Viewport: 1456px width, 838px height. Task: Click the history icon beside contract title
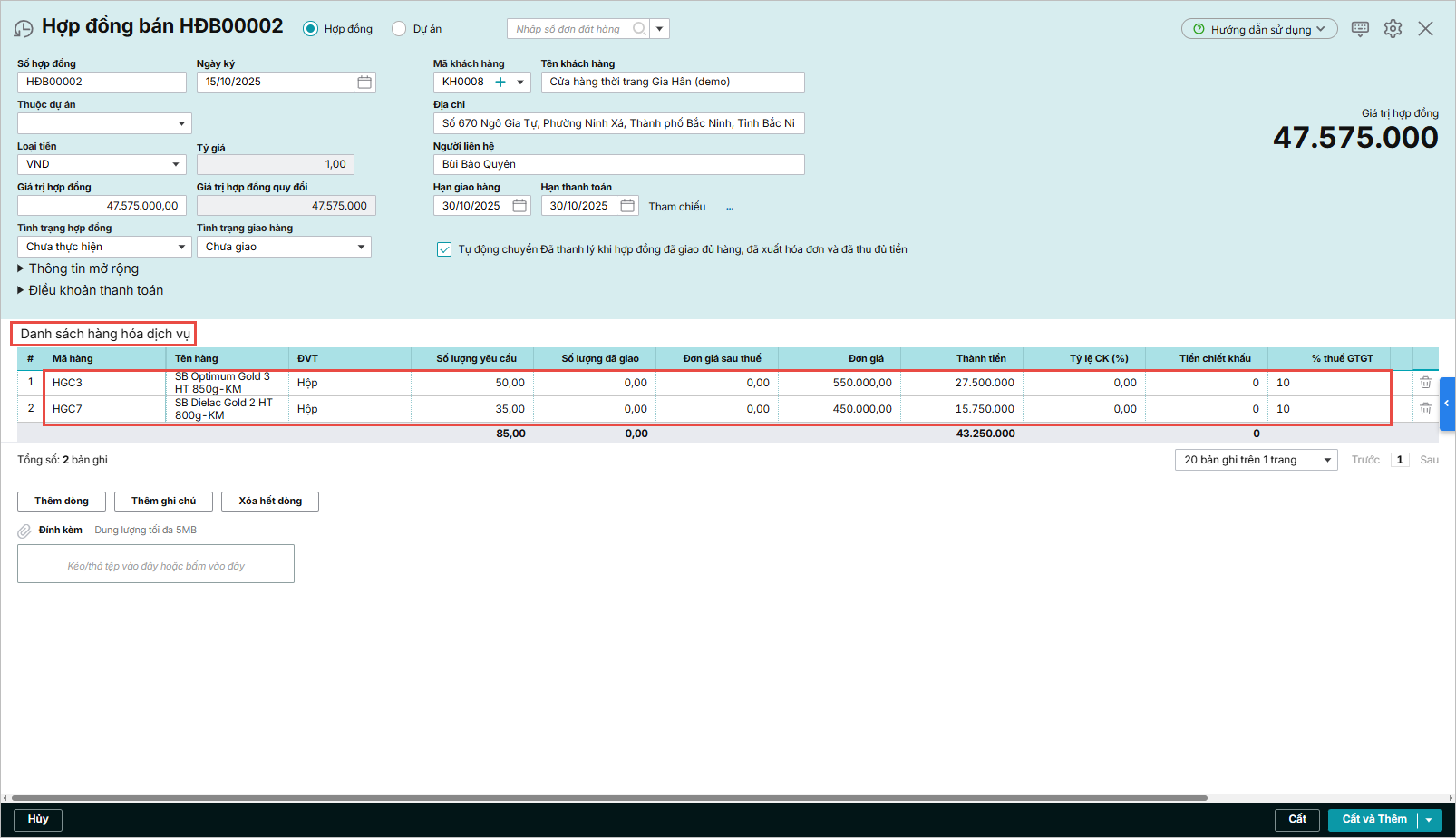24,29
